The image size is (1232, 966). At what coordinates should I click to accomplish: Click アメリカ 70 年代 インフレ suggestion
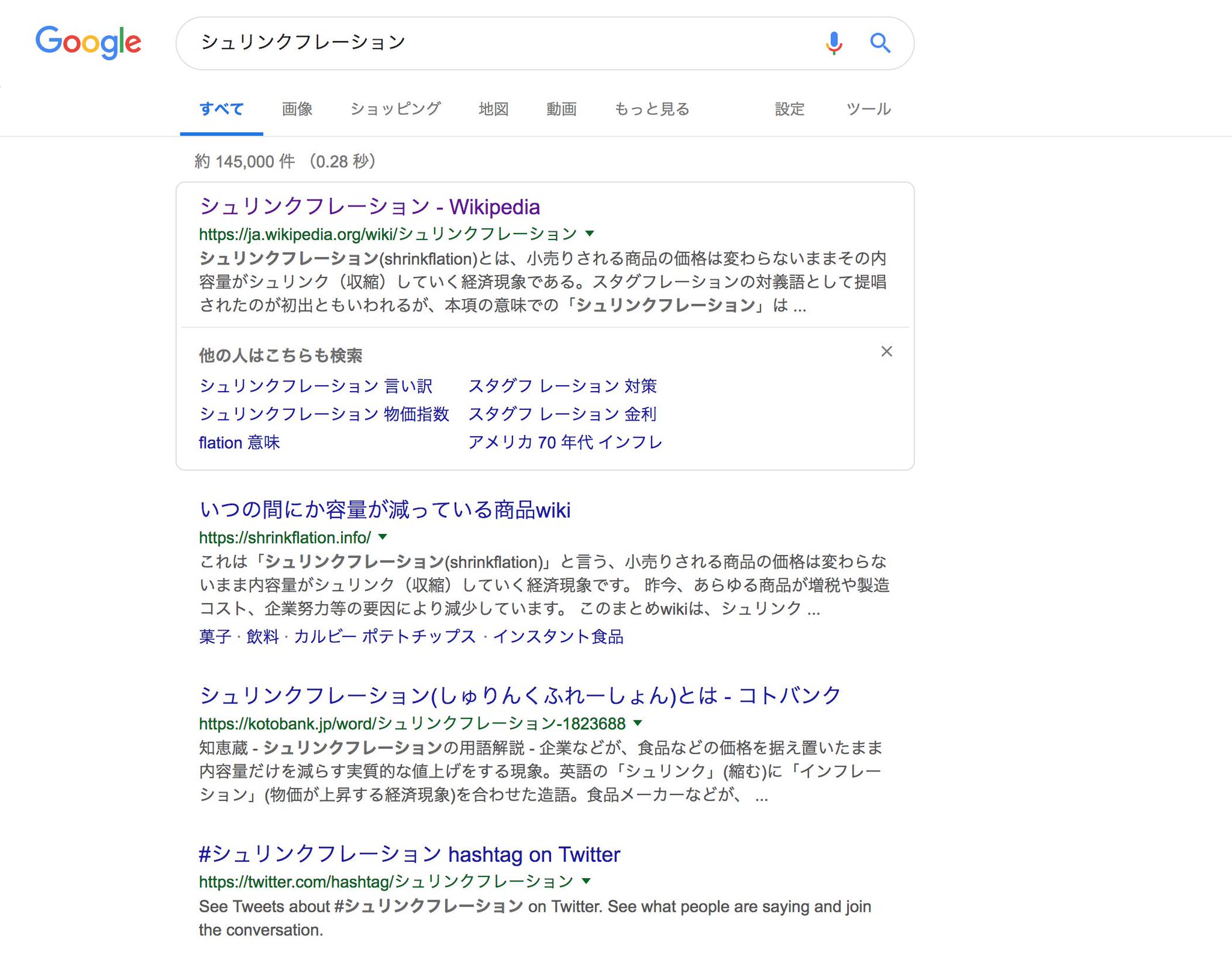[565, 442]
